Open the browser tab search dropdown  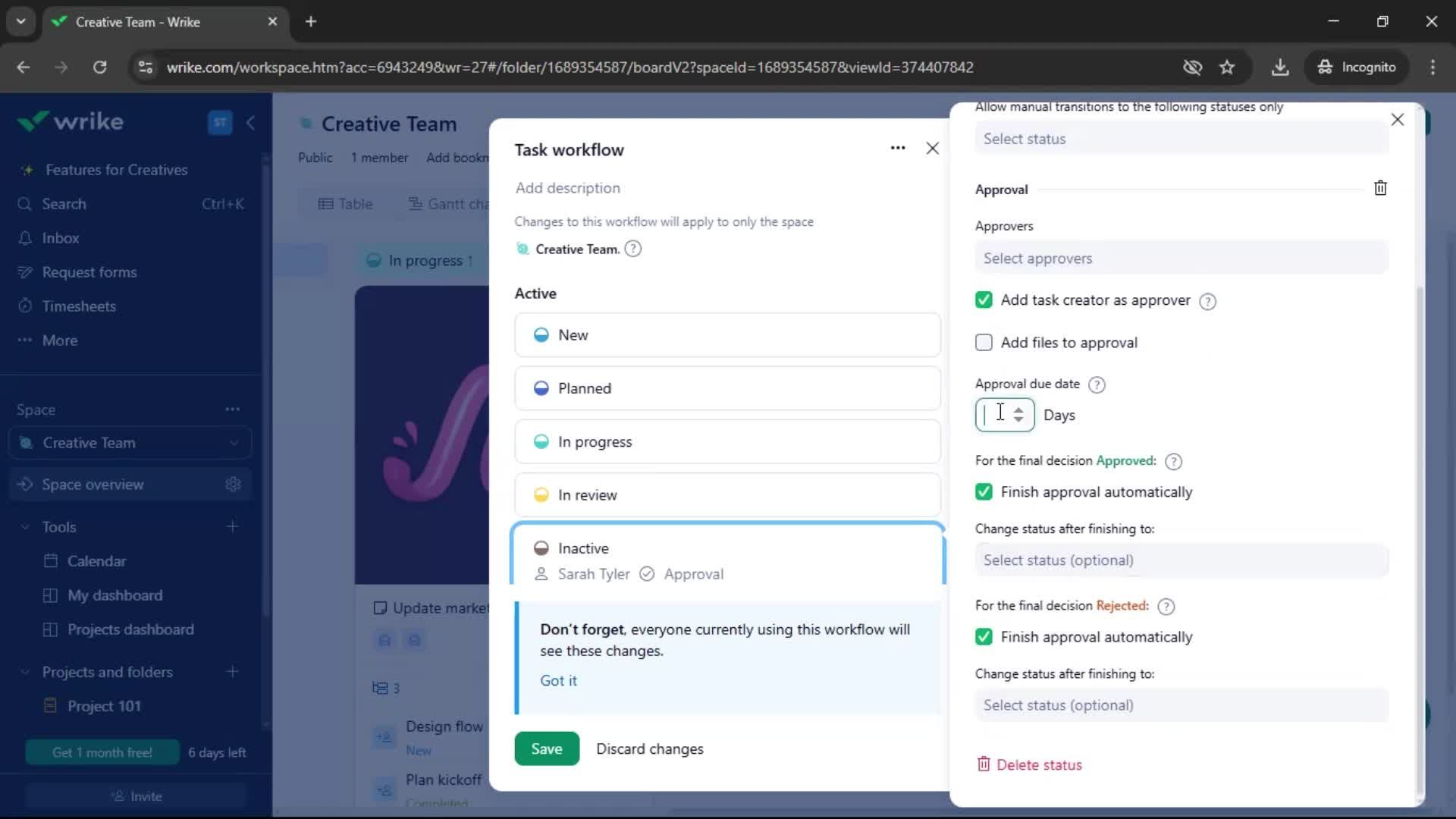[21, 21]
